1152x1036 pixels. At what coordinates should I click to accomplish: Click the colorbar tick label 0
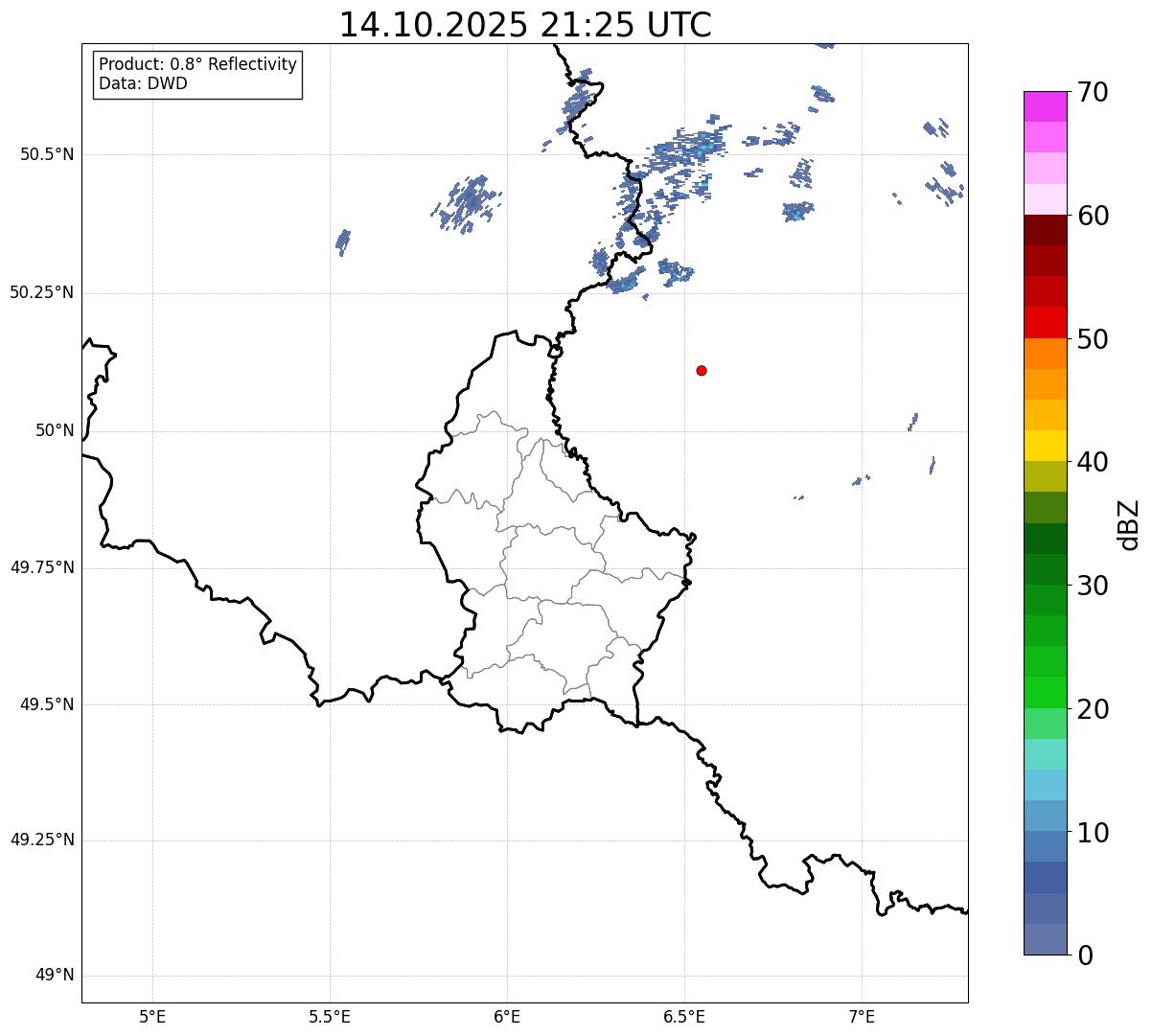coord(1084,955)
